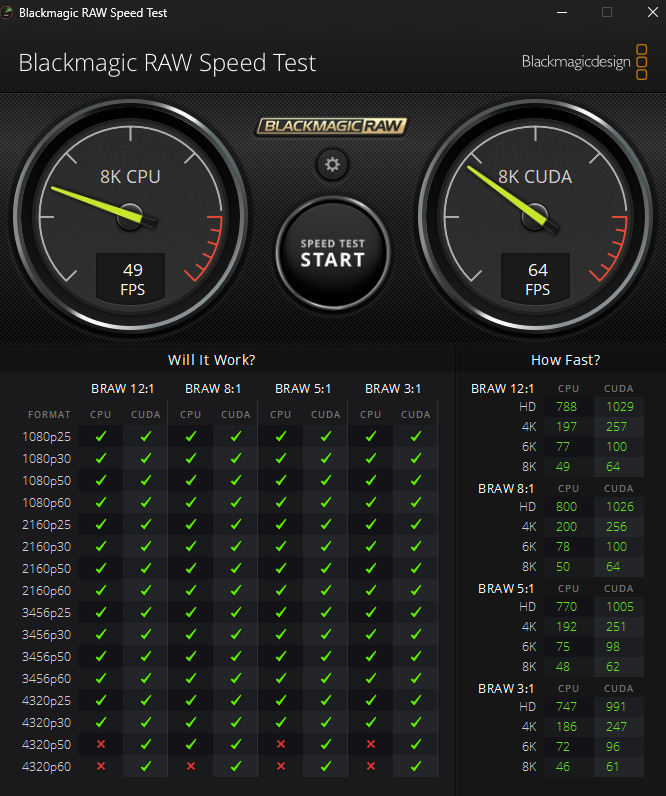
Task: Click the checkmark for 3456p25 BRAW 3:1 CPU
Action: pos(371,612)
